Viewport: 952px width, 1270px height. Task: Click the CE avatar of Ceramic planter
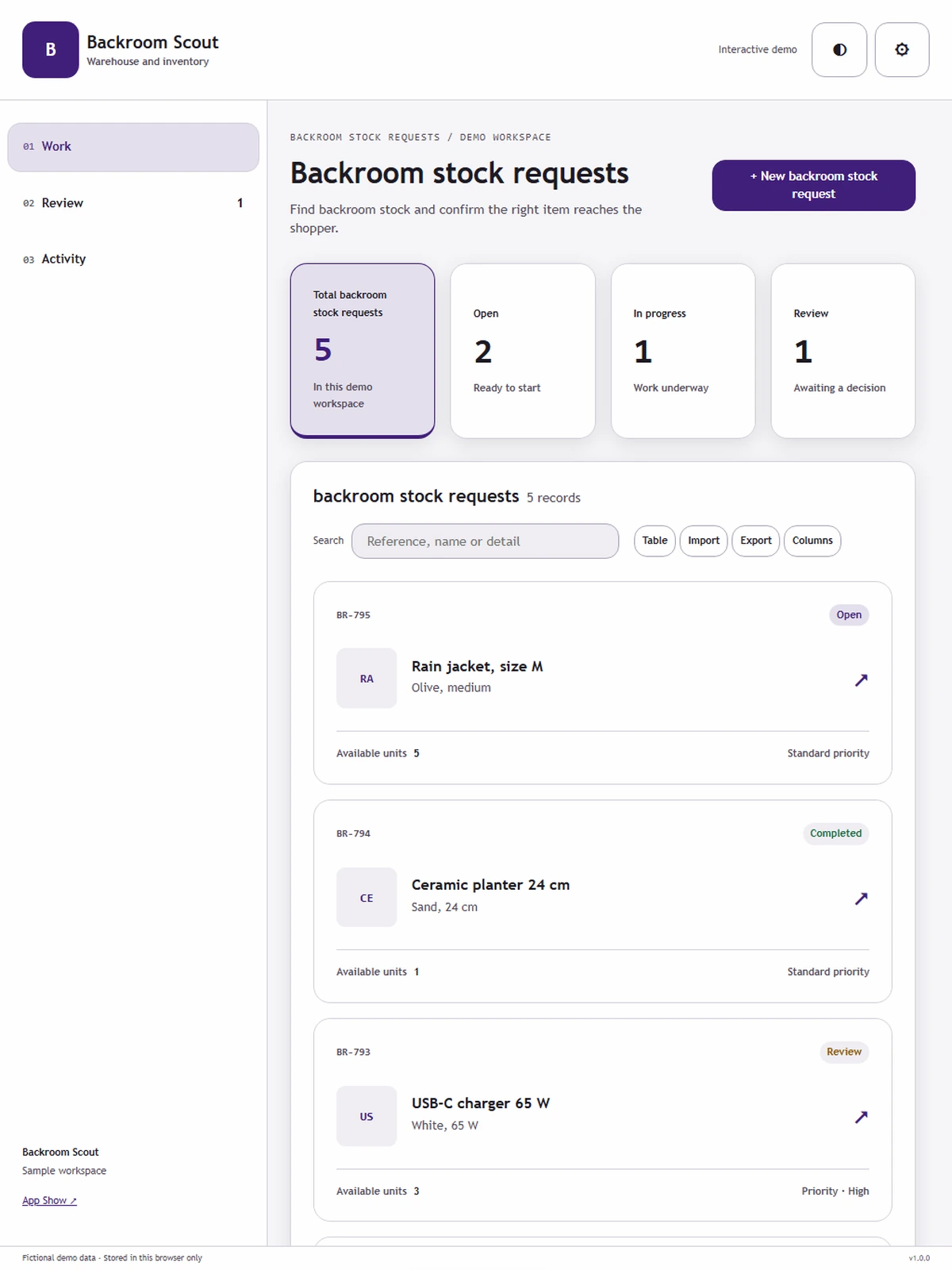click(367, 898)
